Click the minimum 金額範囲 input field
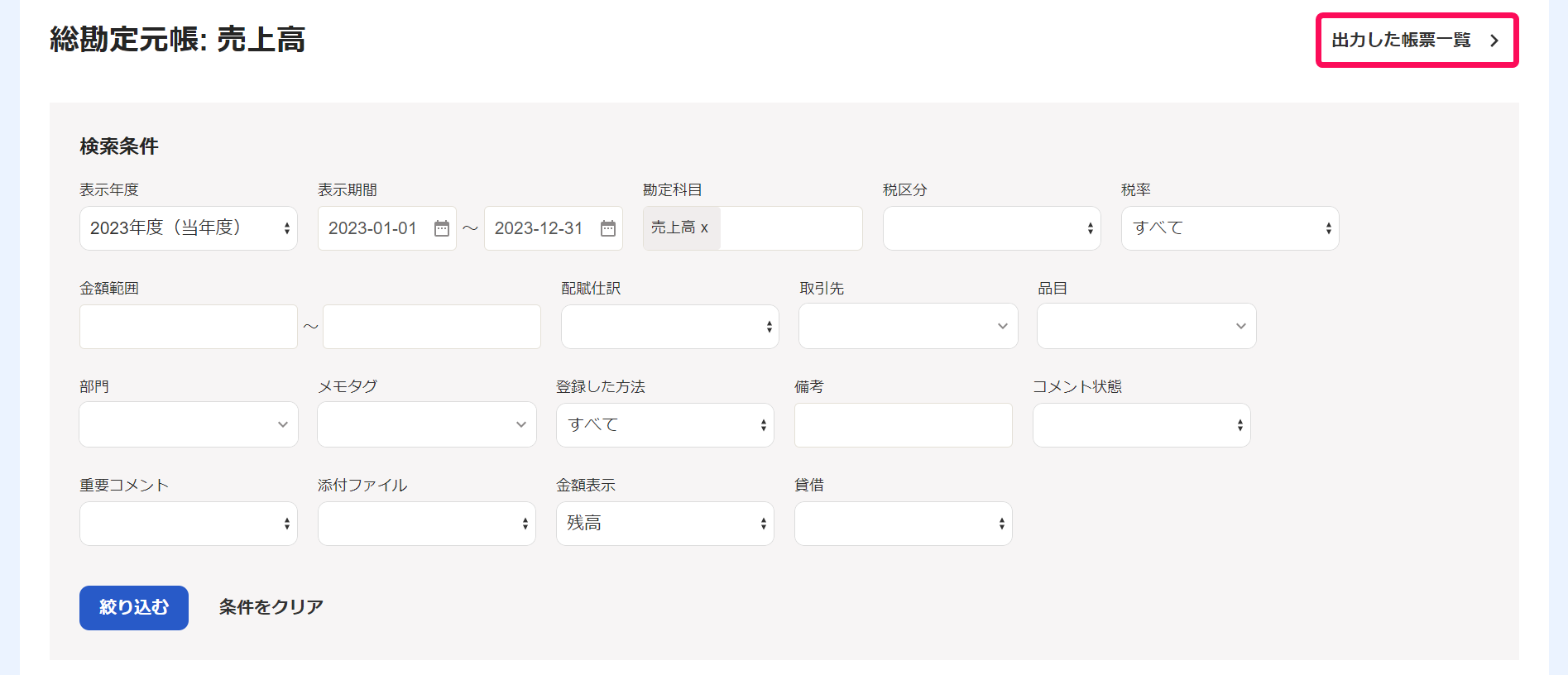The image size is (1568, 675). point(188,327)
